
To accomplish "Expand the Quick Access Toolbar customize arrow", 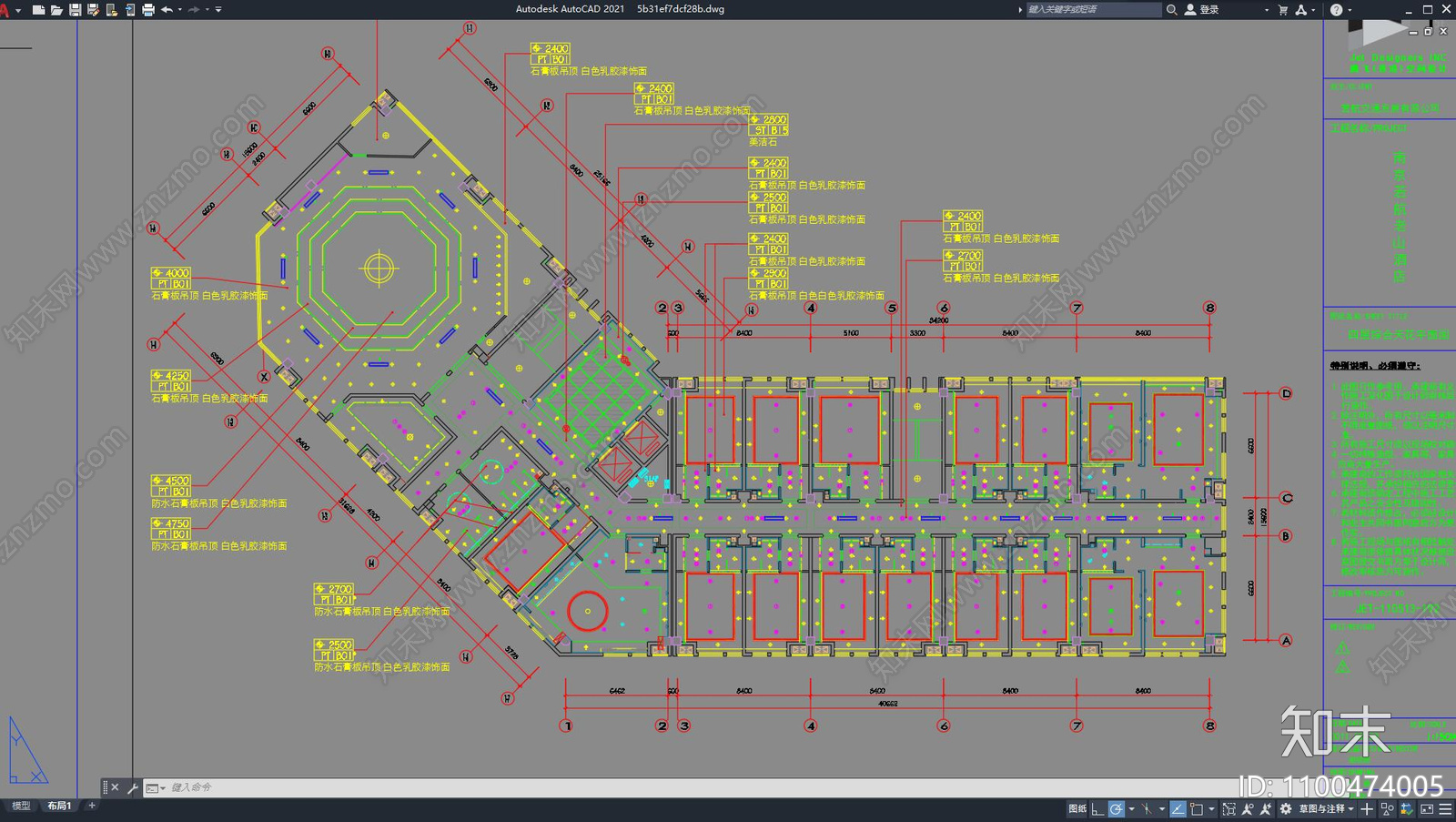I will tap(218, 10).
